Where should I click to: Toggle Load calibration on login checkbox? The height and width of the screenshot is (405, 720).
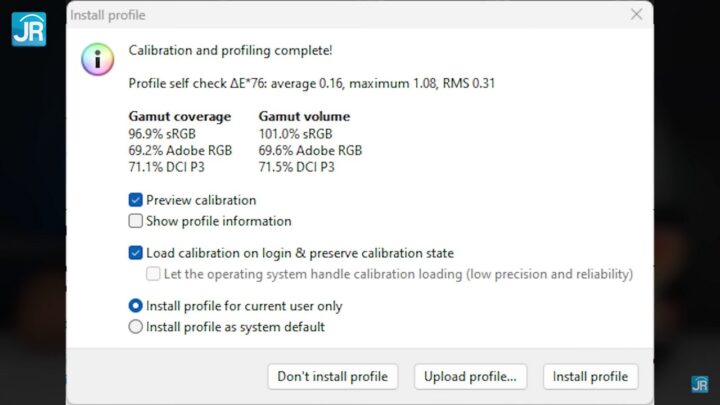[136, 253]
